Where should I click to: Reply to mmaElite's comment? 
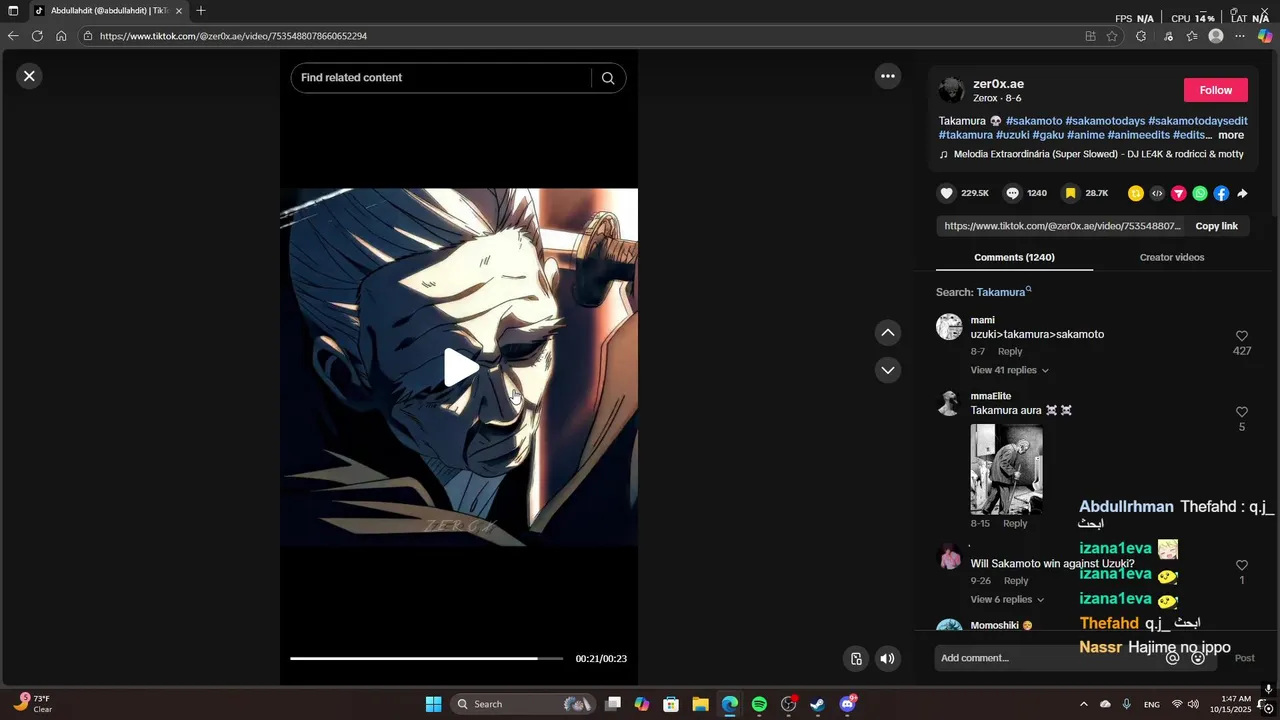[x=1015, y=523]
